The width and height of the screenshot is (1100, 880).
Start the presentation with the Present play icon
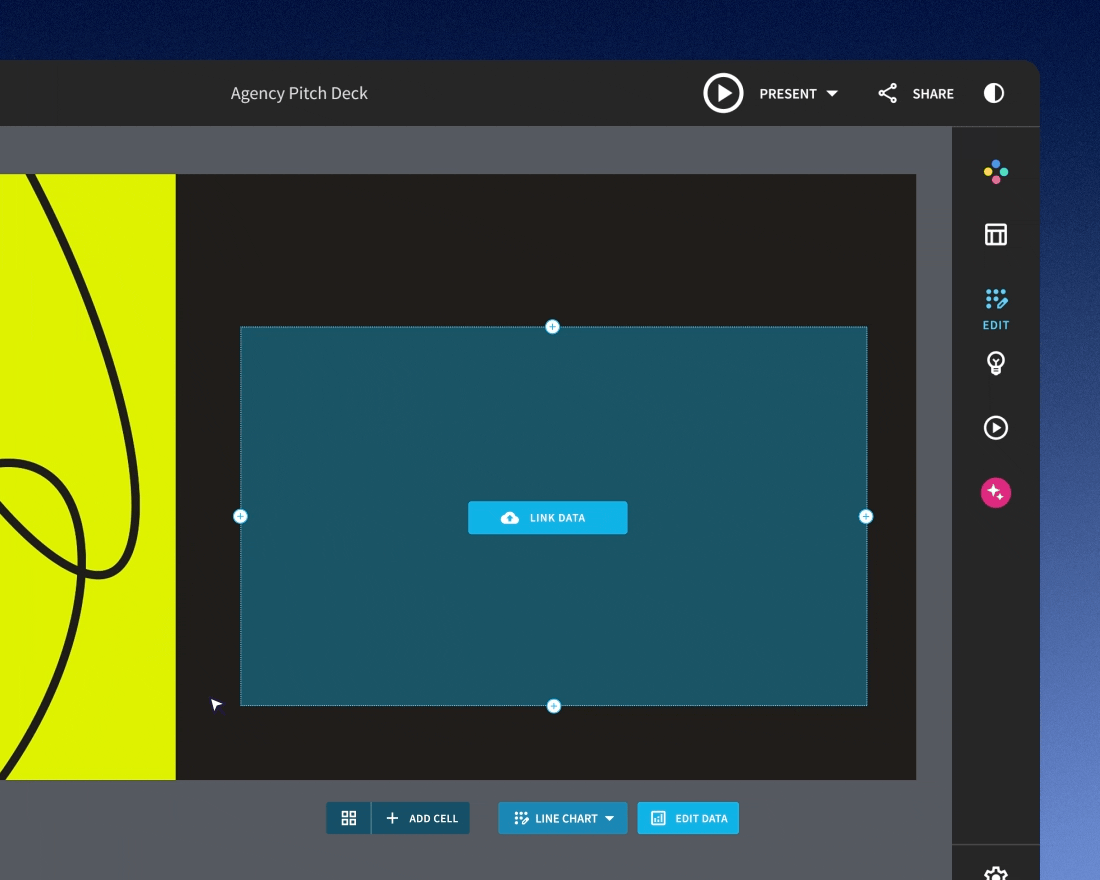(x=723, y=93)
